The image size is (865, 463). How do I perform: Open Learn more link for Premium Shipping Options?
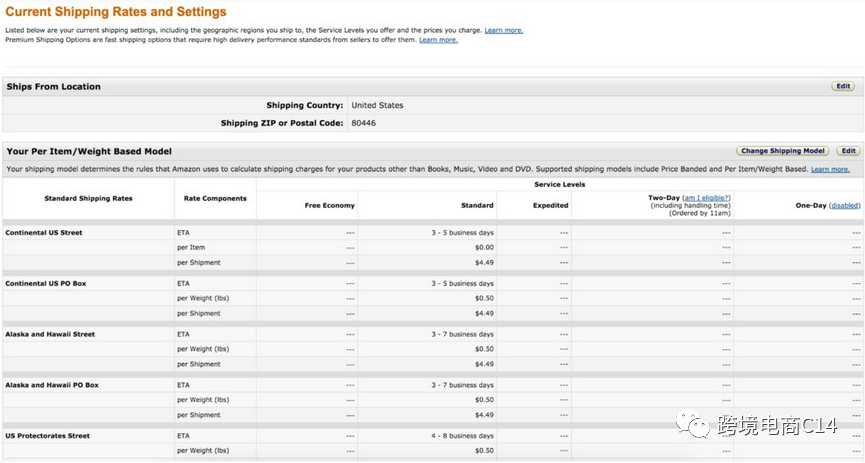[x=438, y=40]
